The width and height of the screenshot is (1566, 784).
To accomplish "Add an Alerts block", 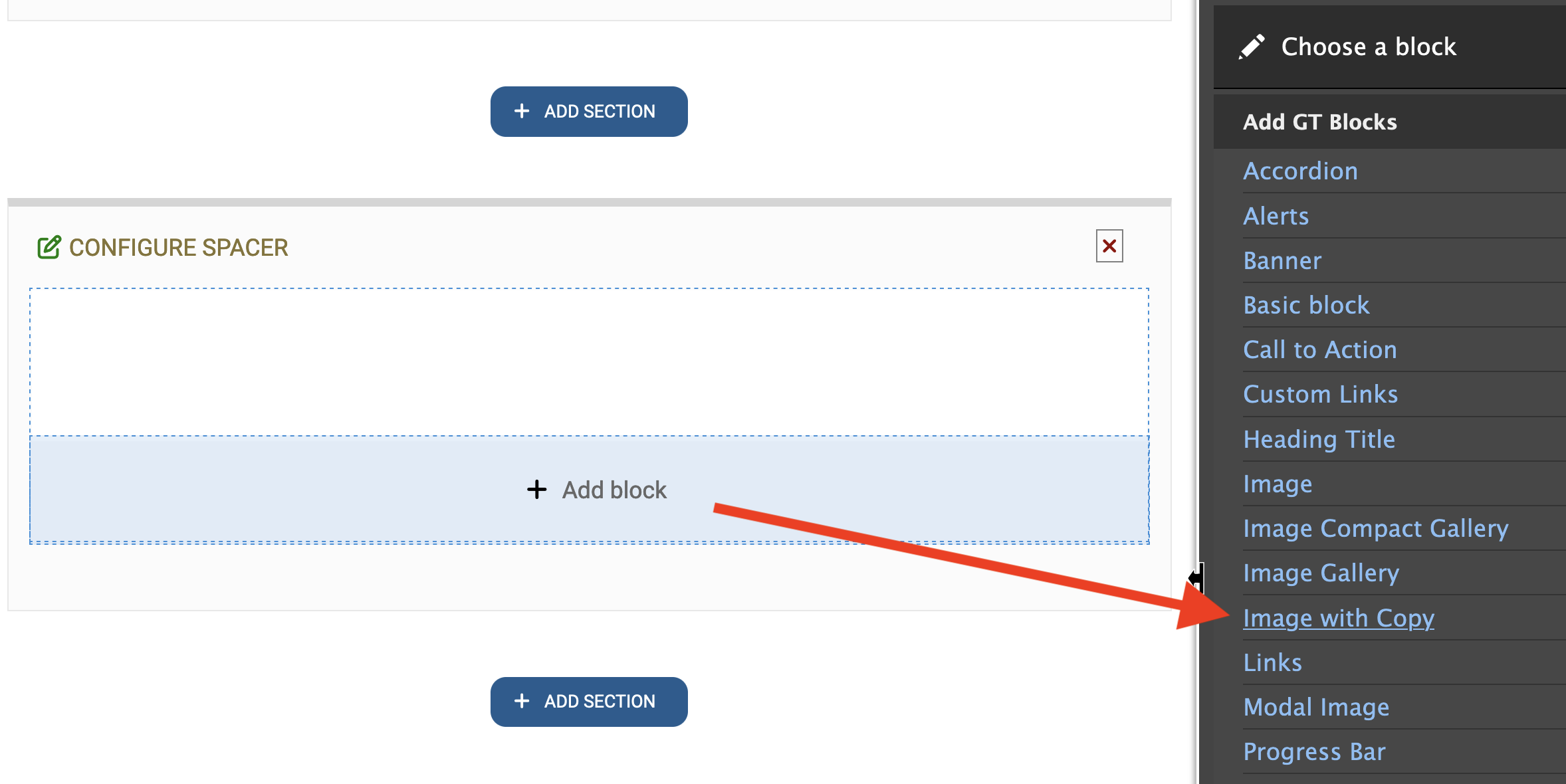I will pyautogui.click(x=1276, y=216).
